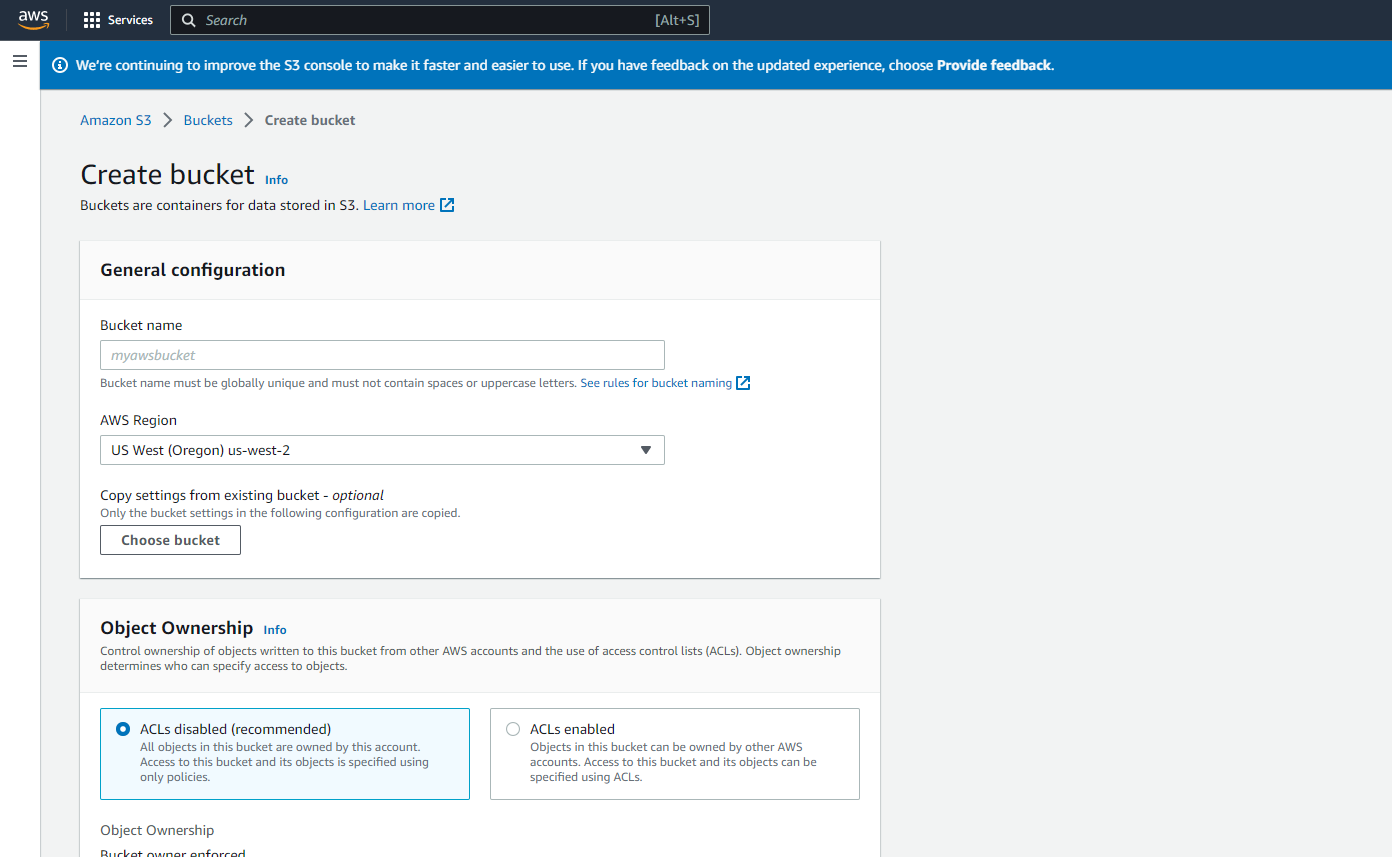This screenshot has width=1392, height=857.
Task: Click the AWS logo
Action: (33, 20)
